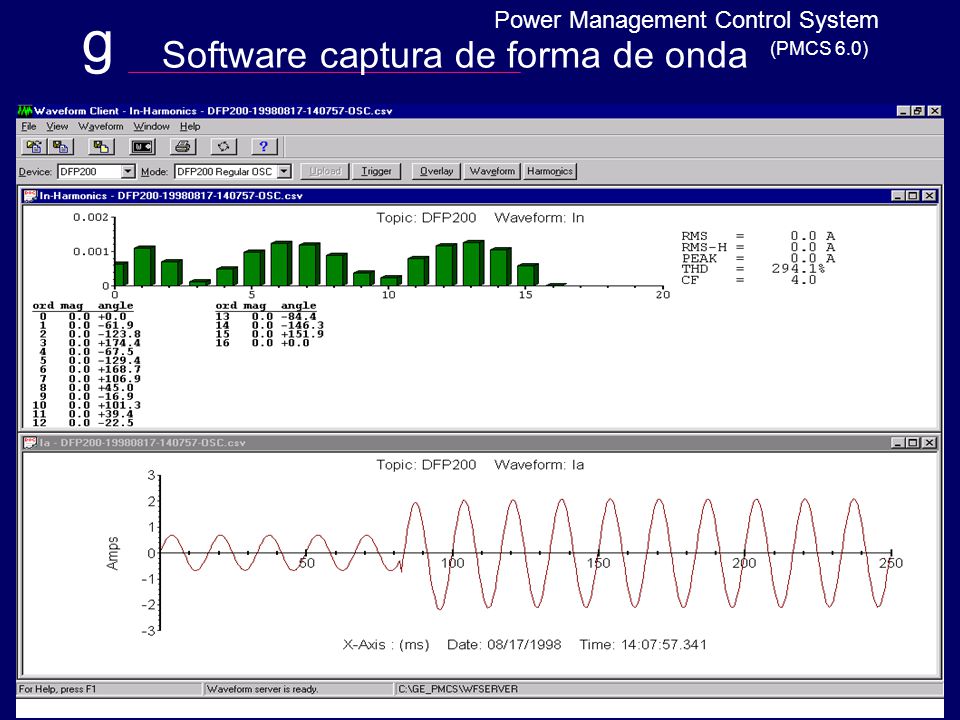Viewport: 960px width, 720px height.
Task: Click the leftmost toolbar icon with arrow
Action: tap(34, 147)
